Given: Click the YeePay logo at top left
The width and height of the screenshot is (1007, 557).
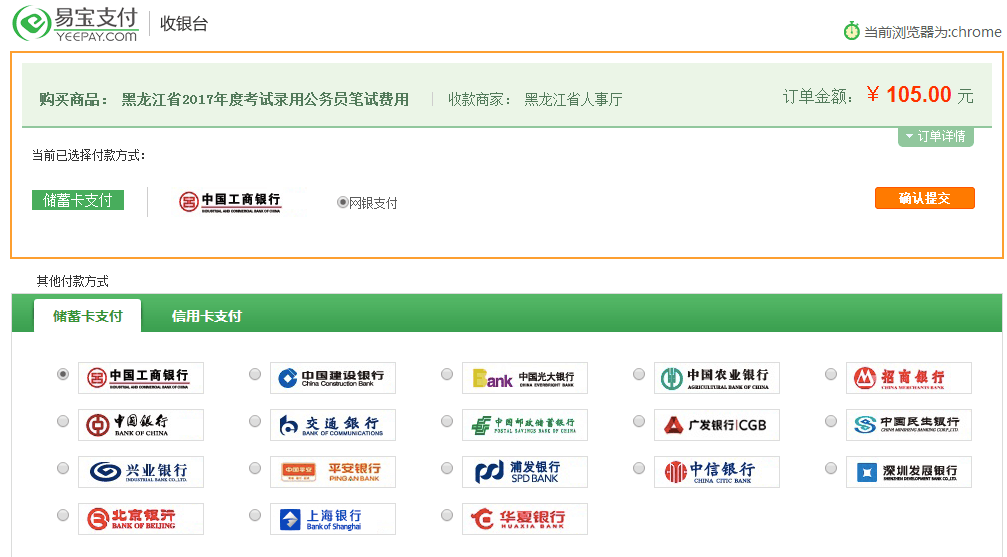Looking at the screenshot, I should (76, 23).
